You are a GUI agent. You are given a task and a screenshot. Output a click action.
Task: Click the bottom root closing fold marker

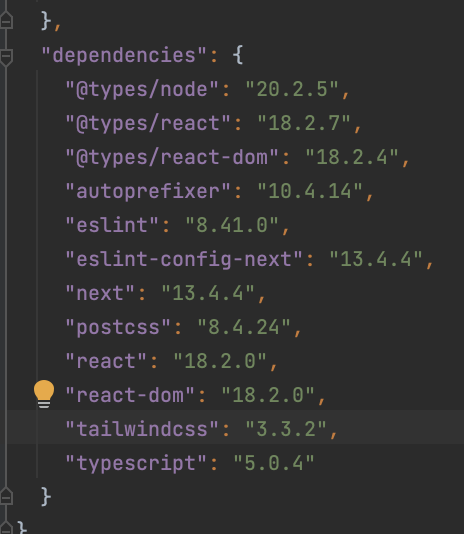(x=6, y=527)
